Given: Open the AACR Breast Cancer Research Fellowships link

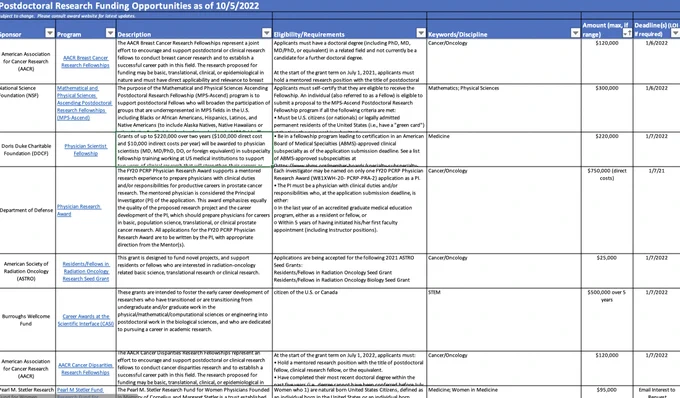Looking at the screenshot, I should coord(85,62).
